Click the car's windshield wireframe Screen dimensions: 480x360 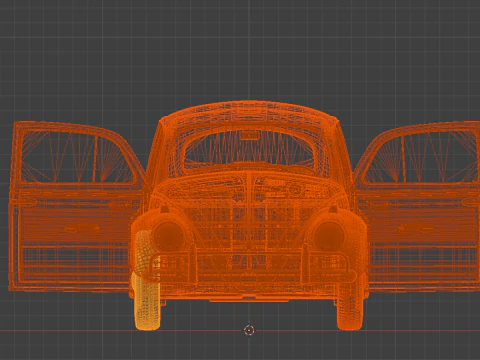point(249,149)
